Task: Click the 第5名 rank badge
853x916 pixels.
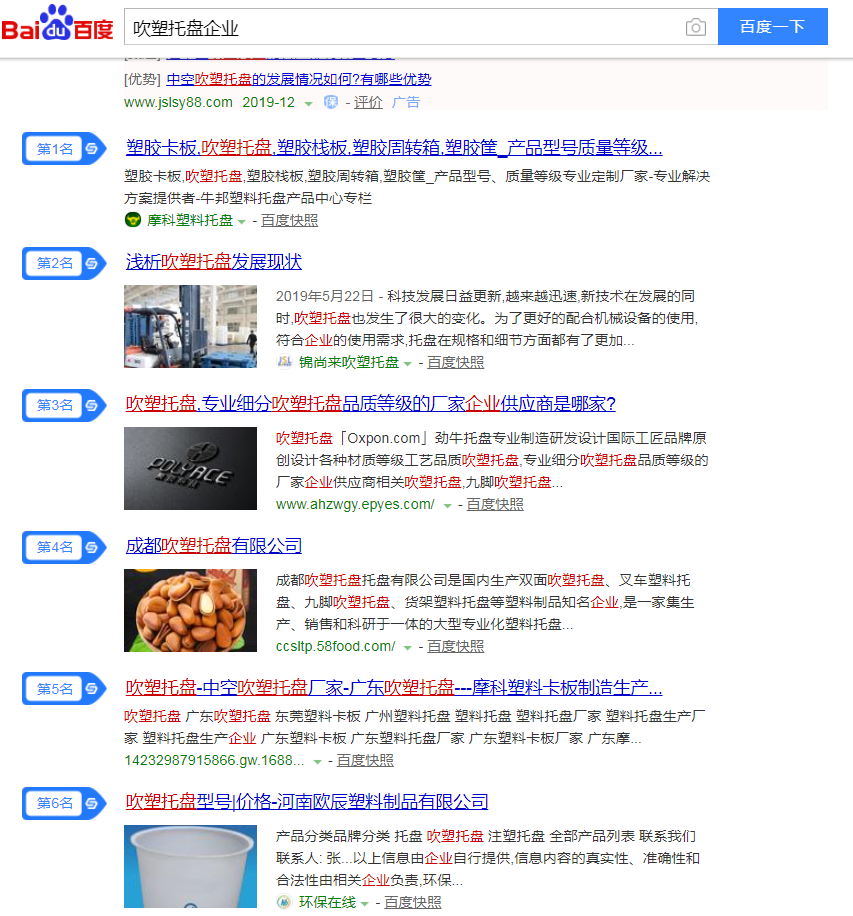Action: 64,689
